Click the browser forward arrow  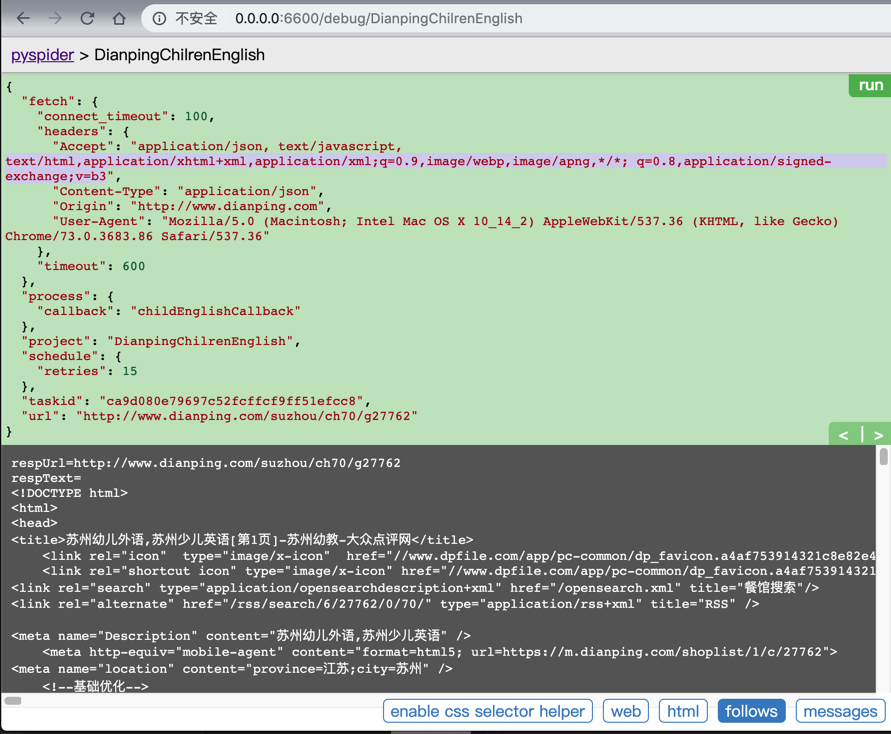pos(55,18)
